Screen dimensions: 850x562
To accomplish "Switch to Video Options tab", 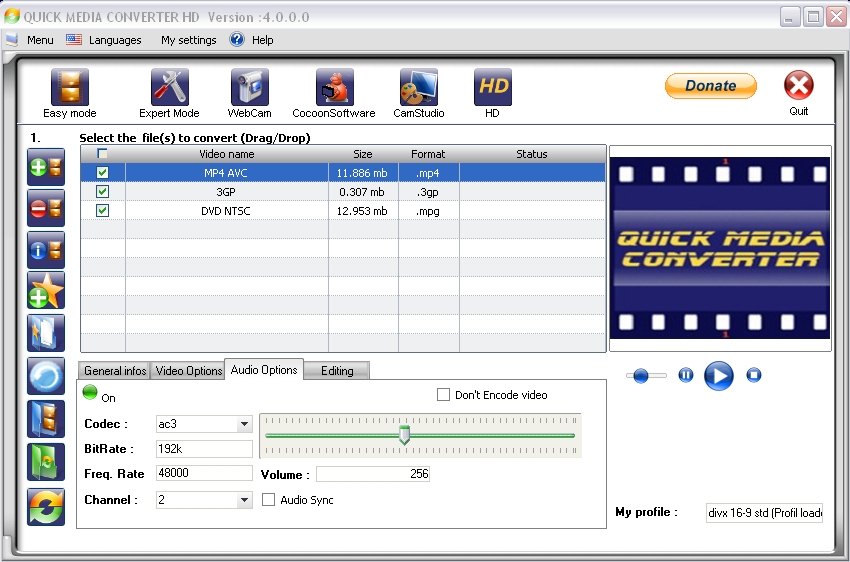I will 189,371.
